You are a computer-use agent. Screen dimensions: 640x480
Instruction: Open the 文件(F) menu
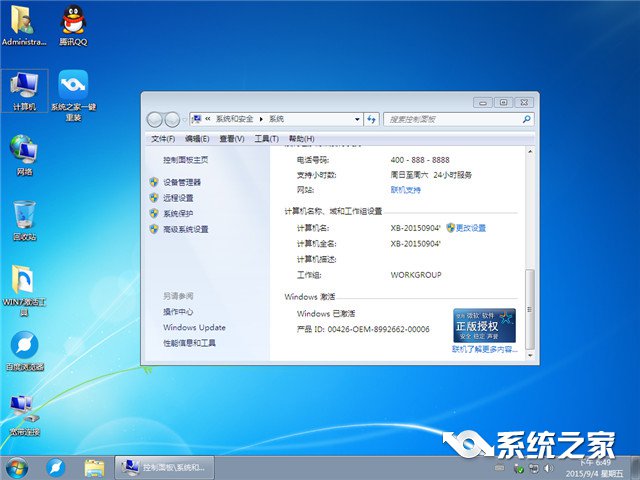(163, 139)
